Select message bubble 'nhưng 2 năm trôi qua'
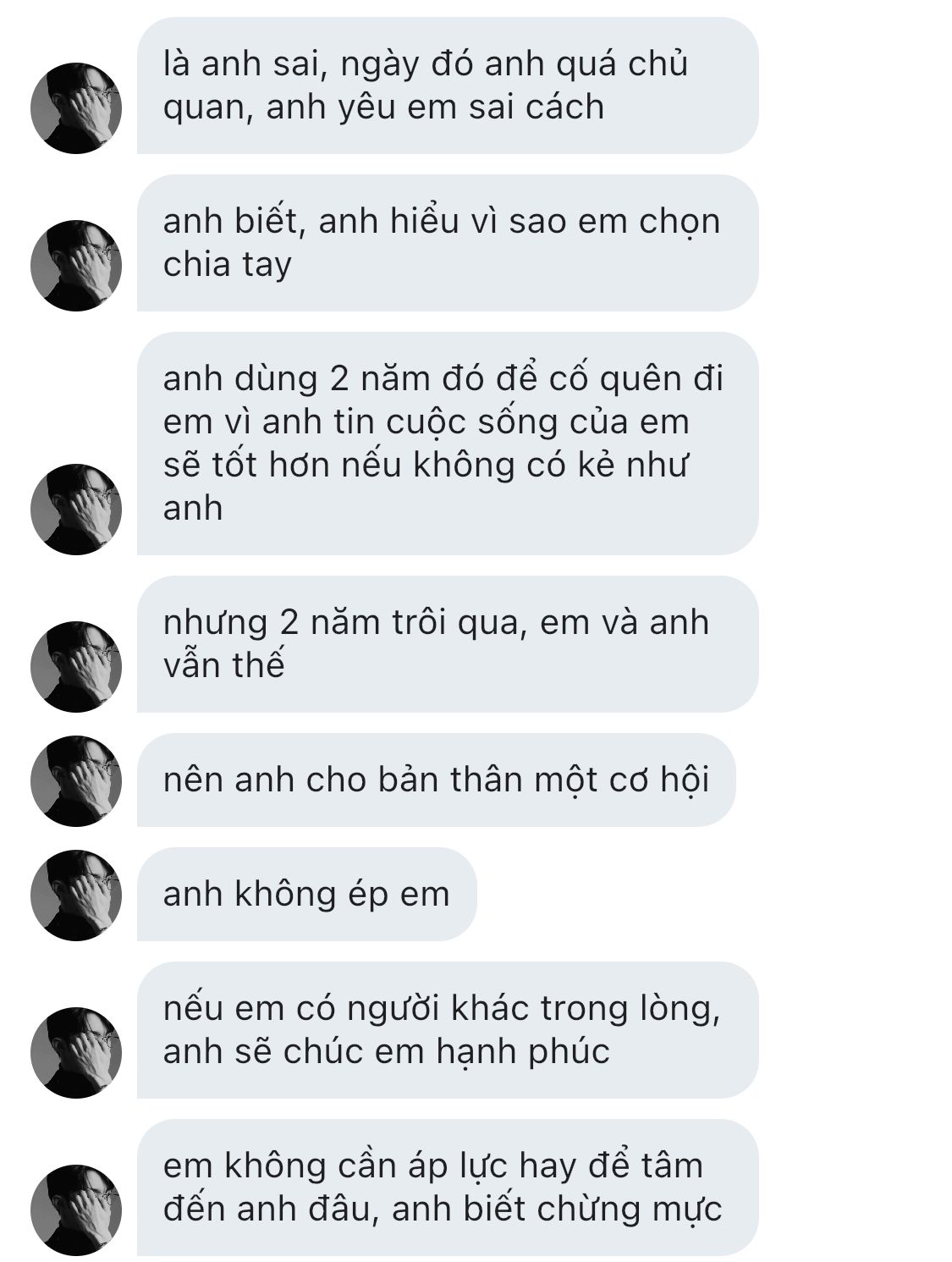 pos(448,644)
